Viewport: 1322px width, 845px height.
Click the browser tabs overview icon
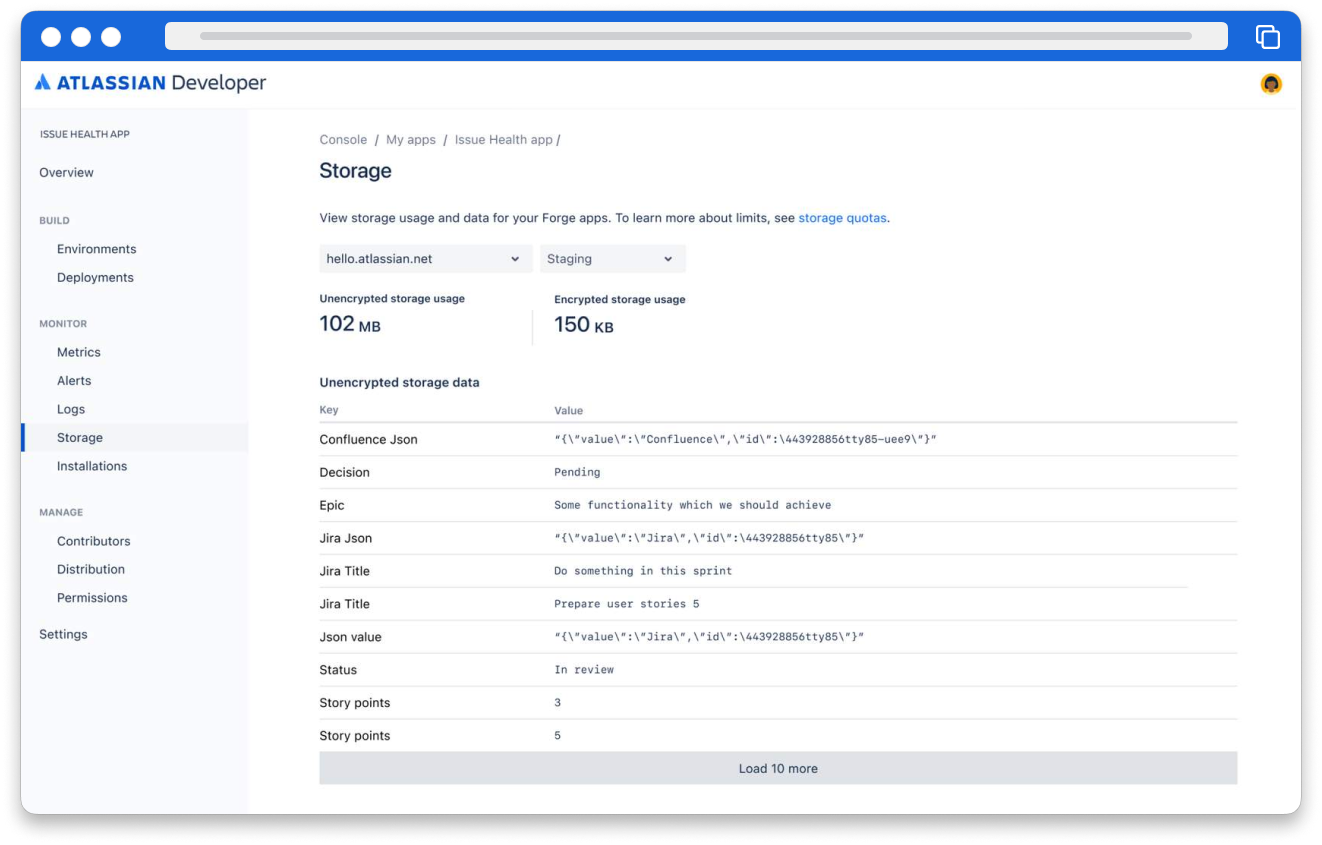coord(1267,37)
